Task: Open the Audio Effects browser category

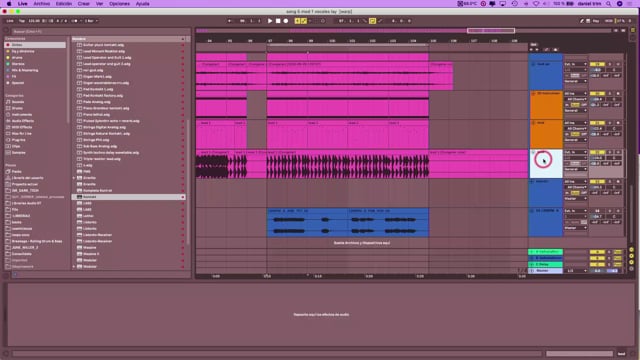Action: pos(22,121)
